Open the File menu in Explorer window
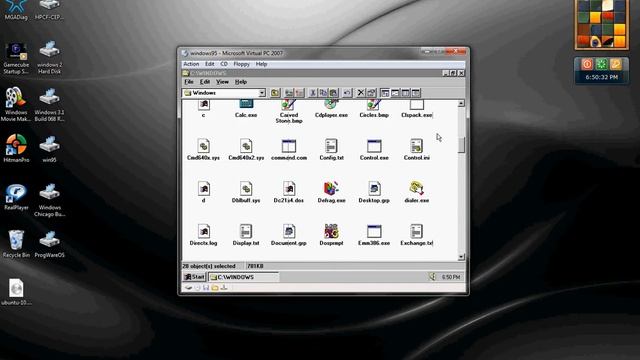Screen dimensions: 640x360 coord(189,82)
